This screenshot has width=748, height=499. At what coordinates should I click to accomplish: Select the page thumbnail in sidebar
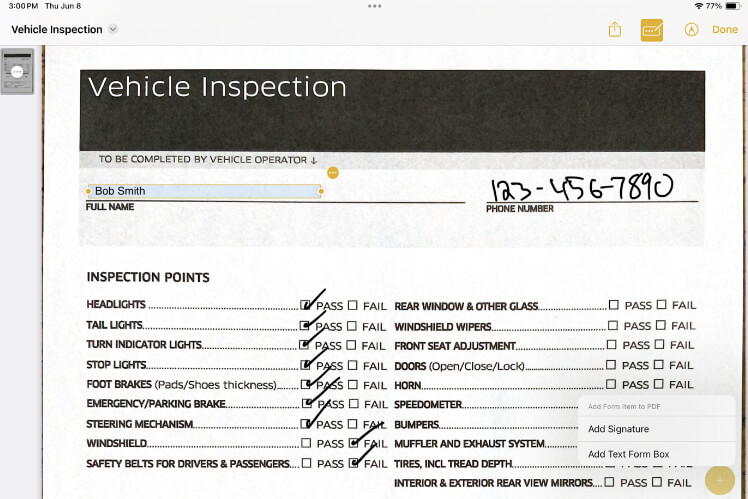18,72
